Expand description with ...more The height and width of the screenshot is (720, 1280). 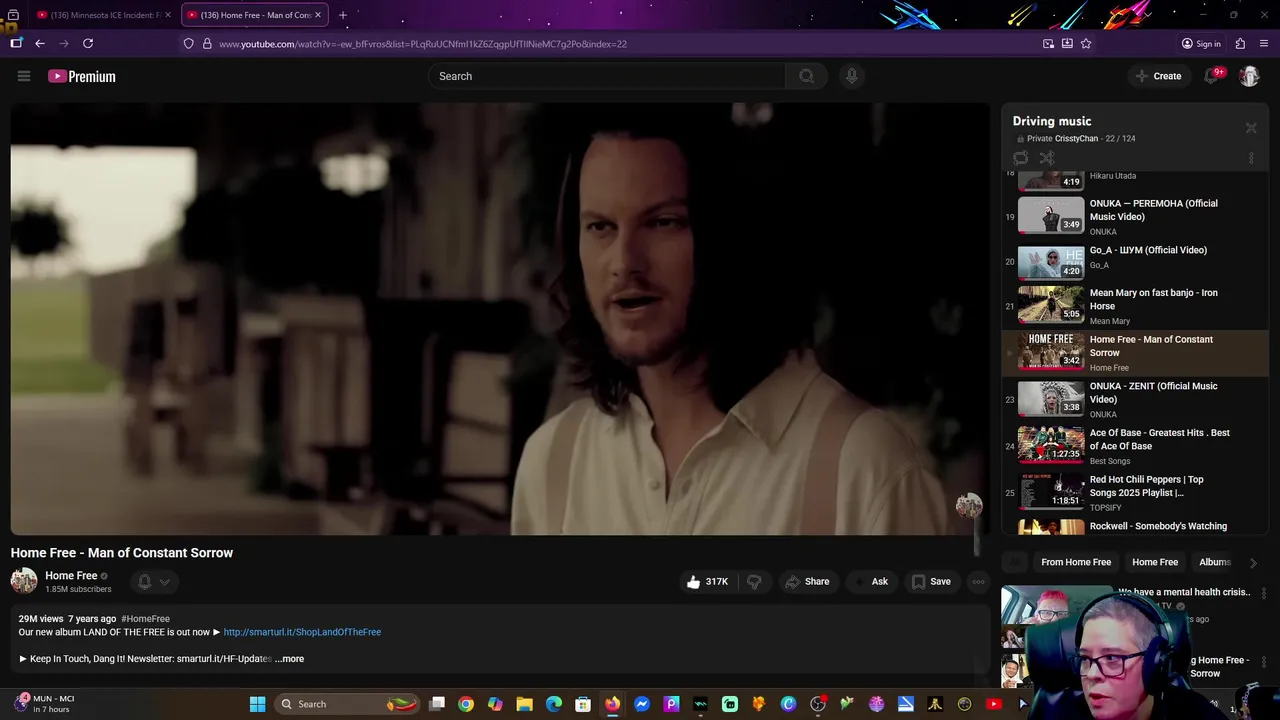(290, 659)
